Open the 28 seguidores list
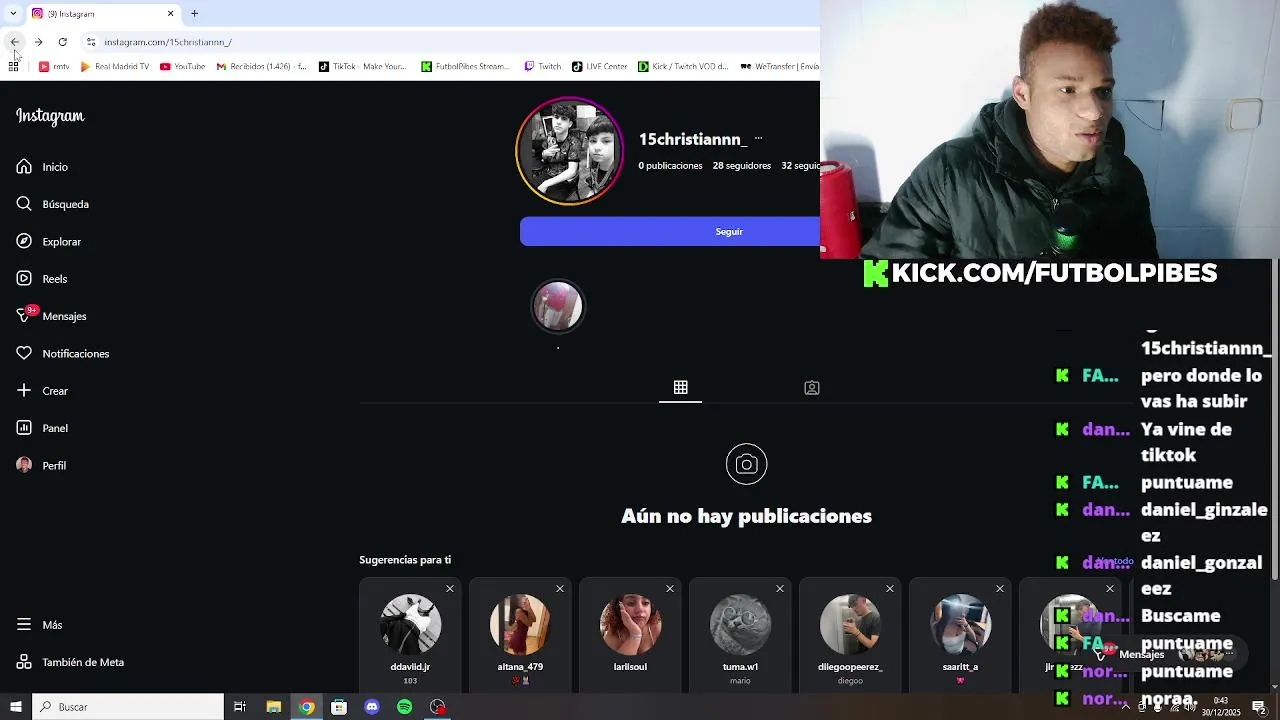 (742, 166)
